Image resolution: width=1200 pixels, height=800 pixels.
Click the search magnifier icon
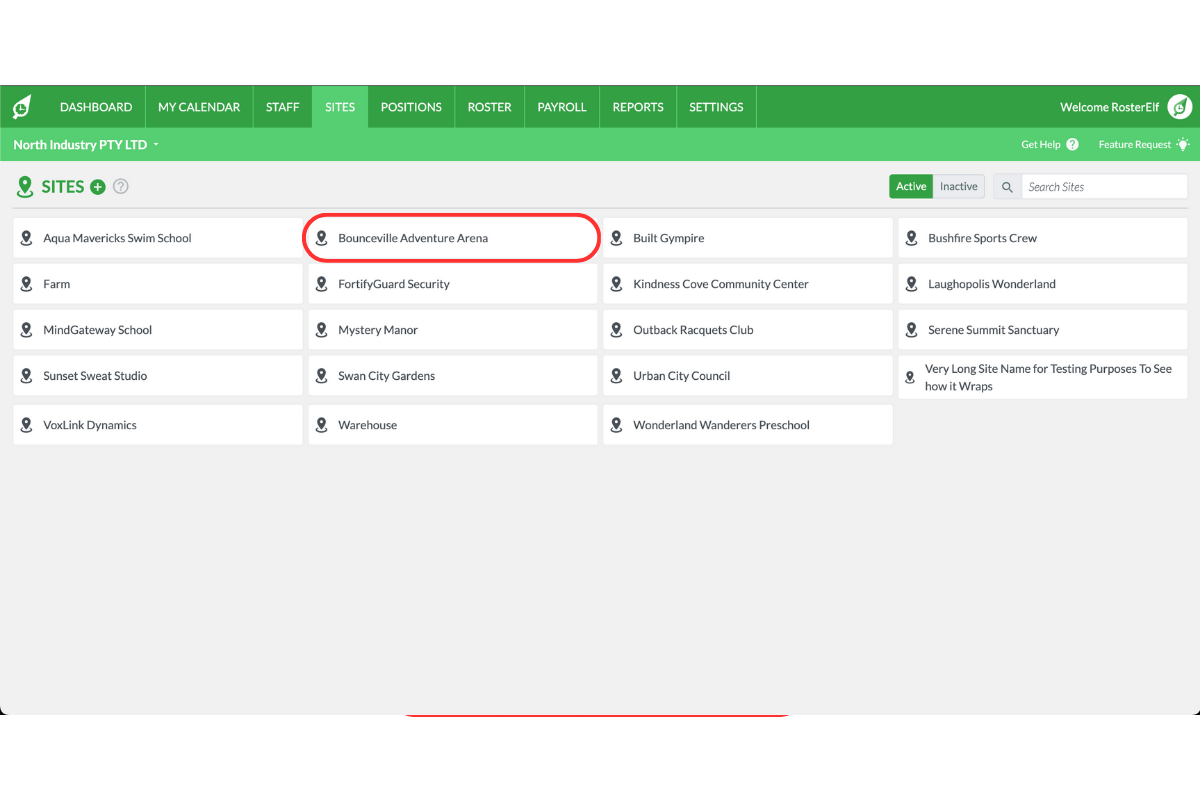[x=1007, y=187]
